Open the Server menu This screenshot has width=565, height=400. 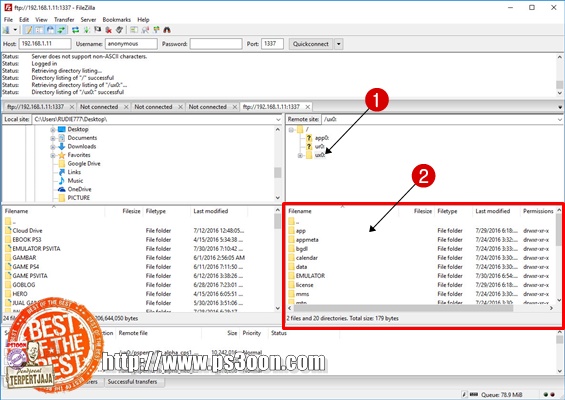click(x=88, y=19)
